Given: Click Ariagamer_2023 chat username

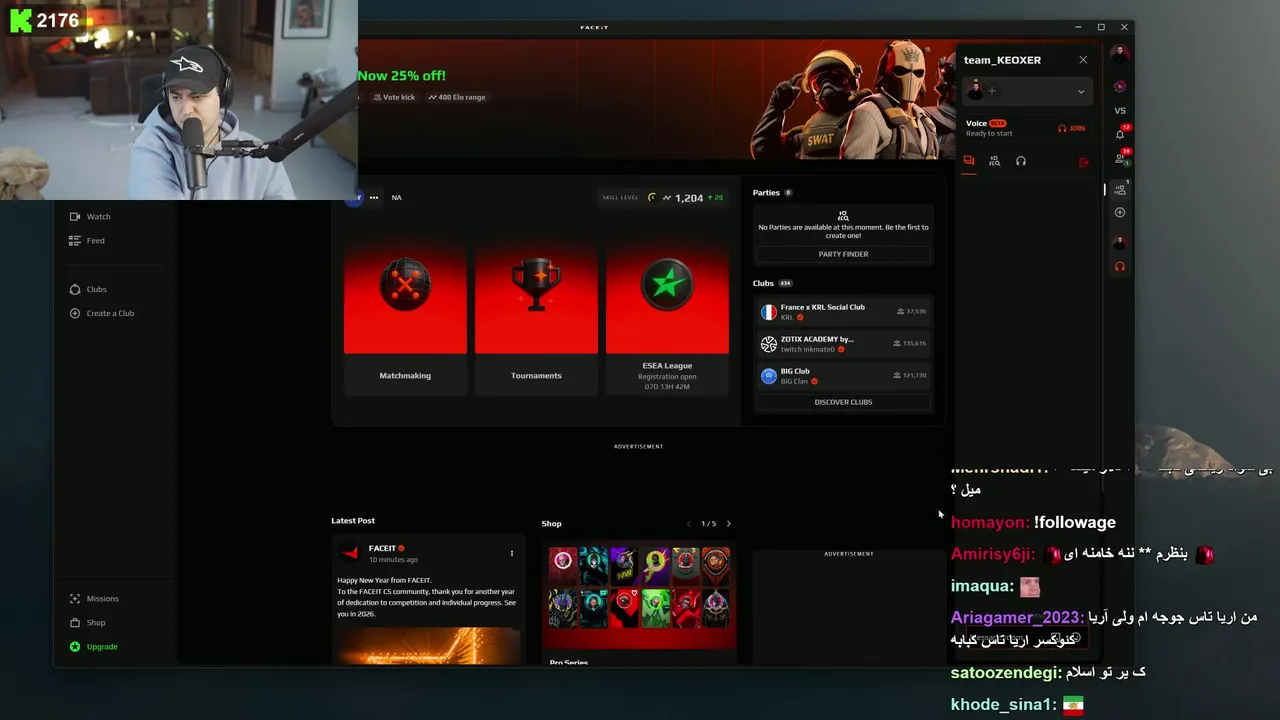Looking at the screenshot, I should [x=1017, y=618].
